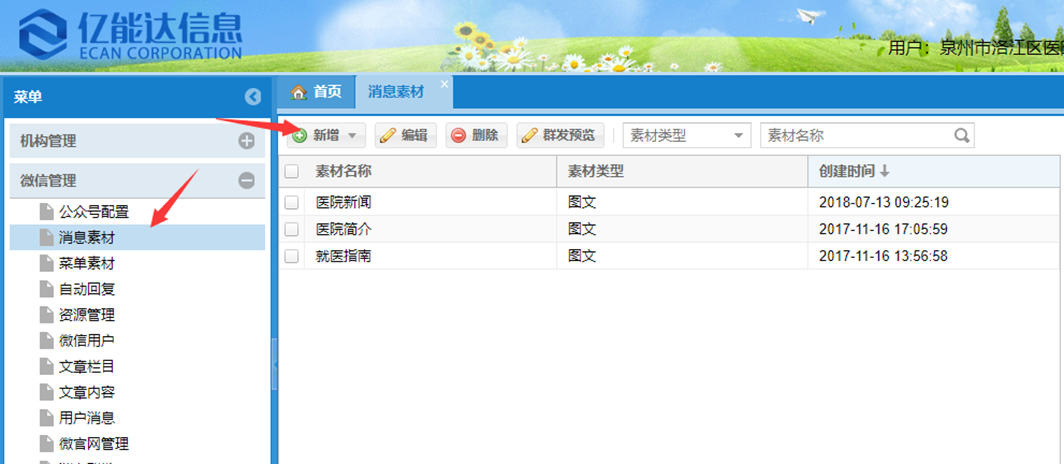Collapse the 微信管理 section

[246, 181]
